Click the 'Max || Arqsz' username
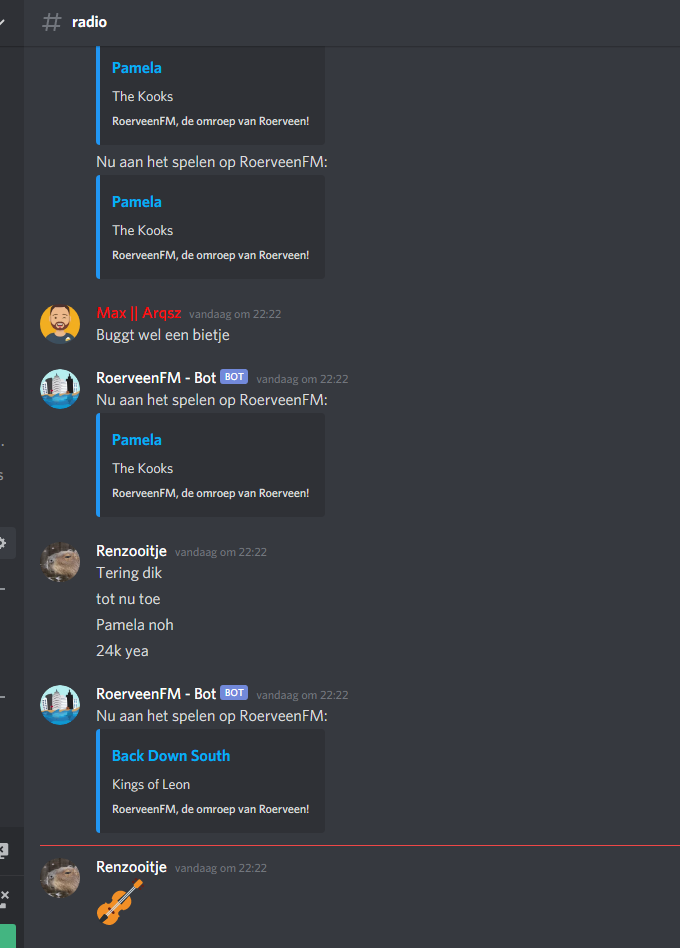The height and width of the screenshot is (948, 680). pos(138,313)
